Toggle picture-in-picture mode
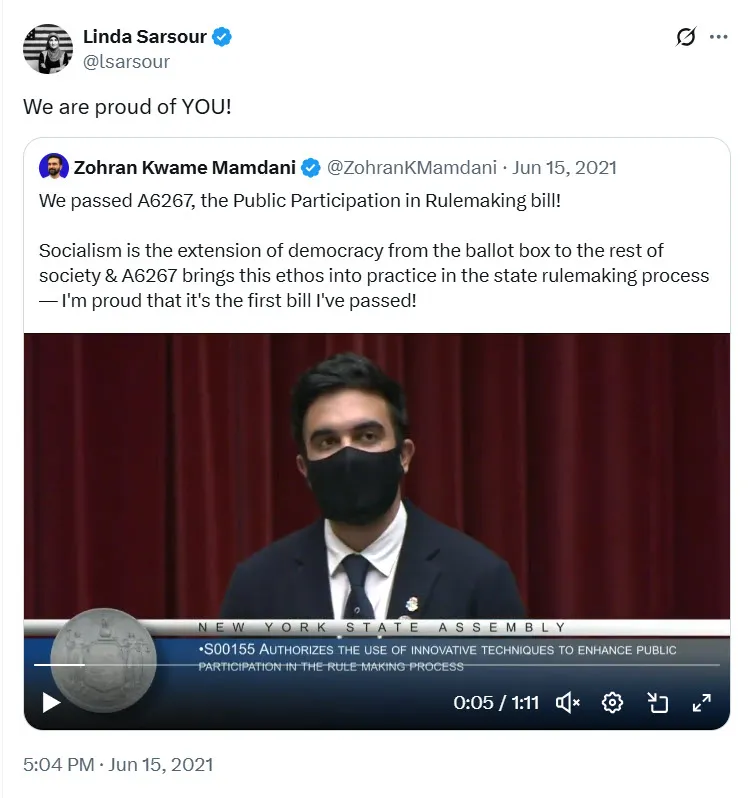Viewport: 748px width, 798px height. click(657, 702)
